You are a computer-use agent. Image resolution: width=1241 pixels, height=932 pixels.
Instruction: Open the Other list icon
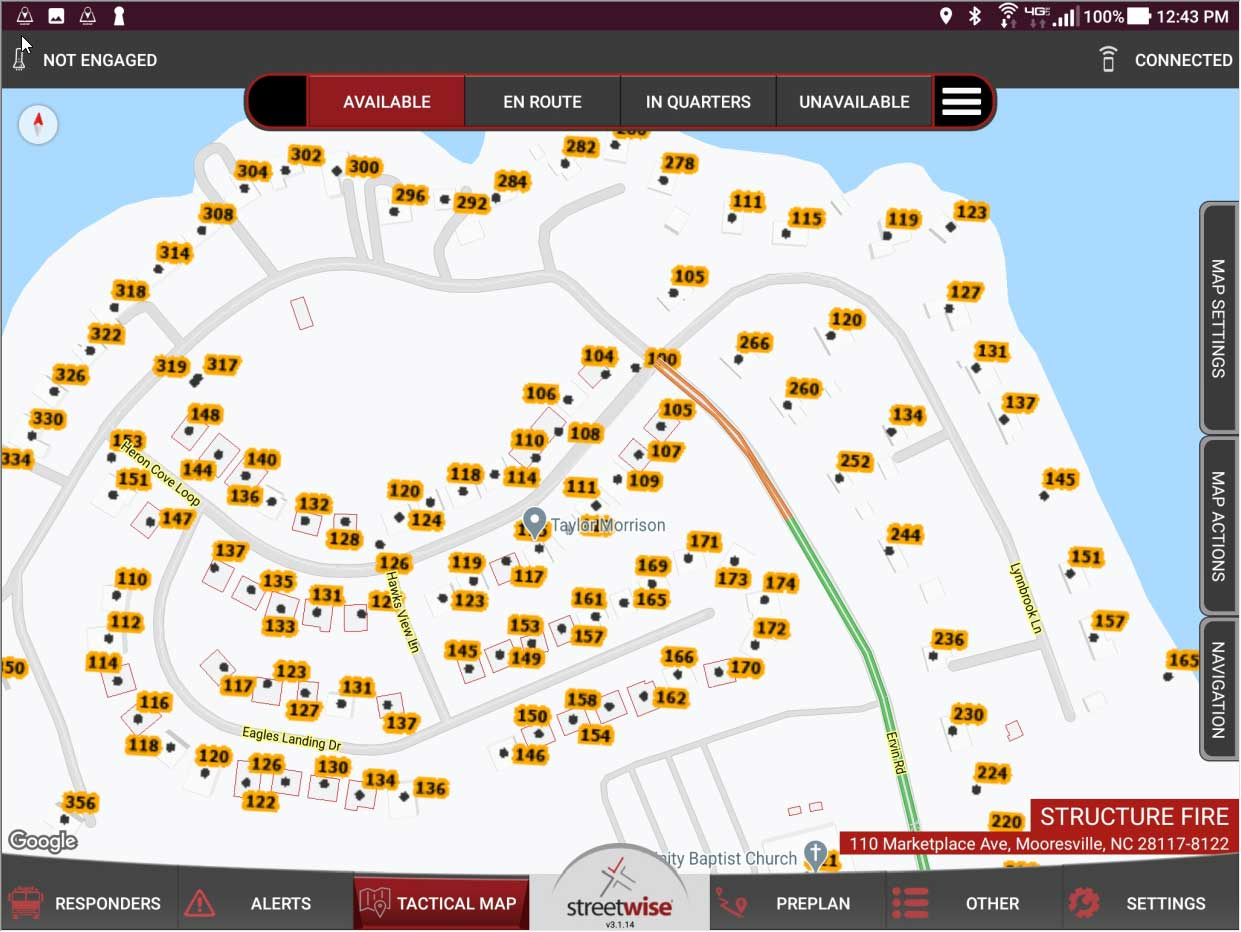[911, 902]
